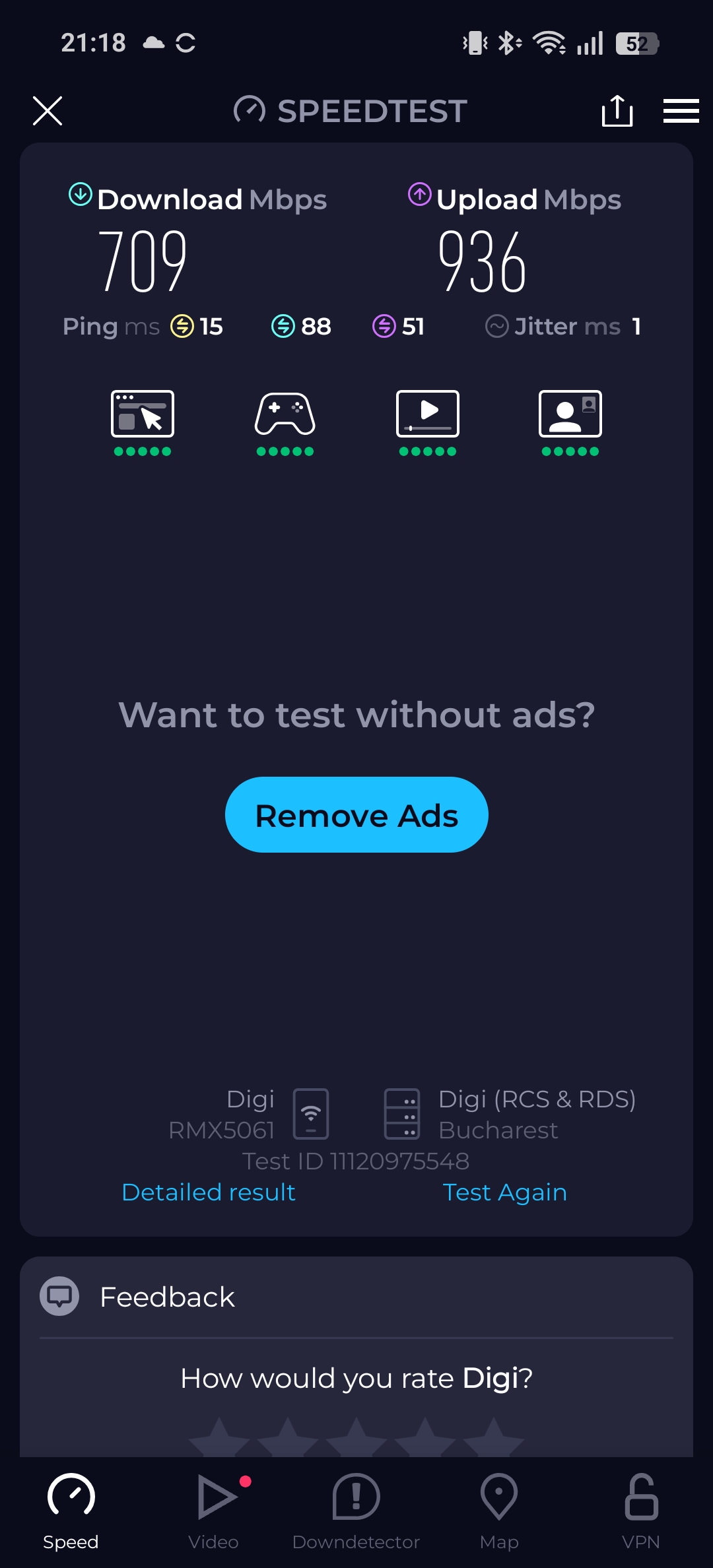Tap the Feedback chat bubble icon
713x1568 pixels.
pos(59,1297)
